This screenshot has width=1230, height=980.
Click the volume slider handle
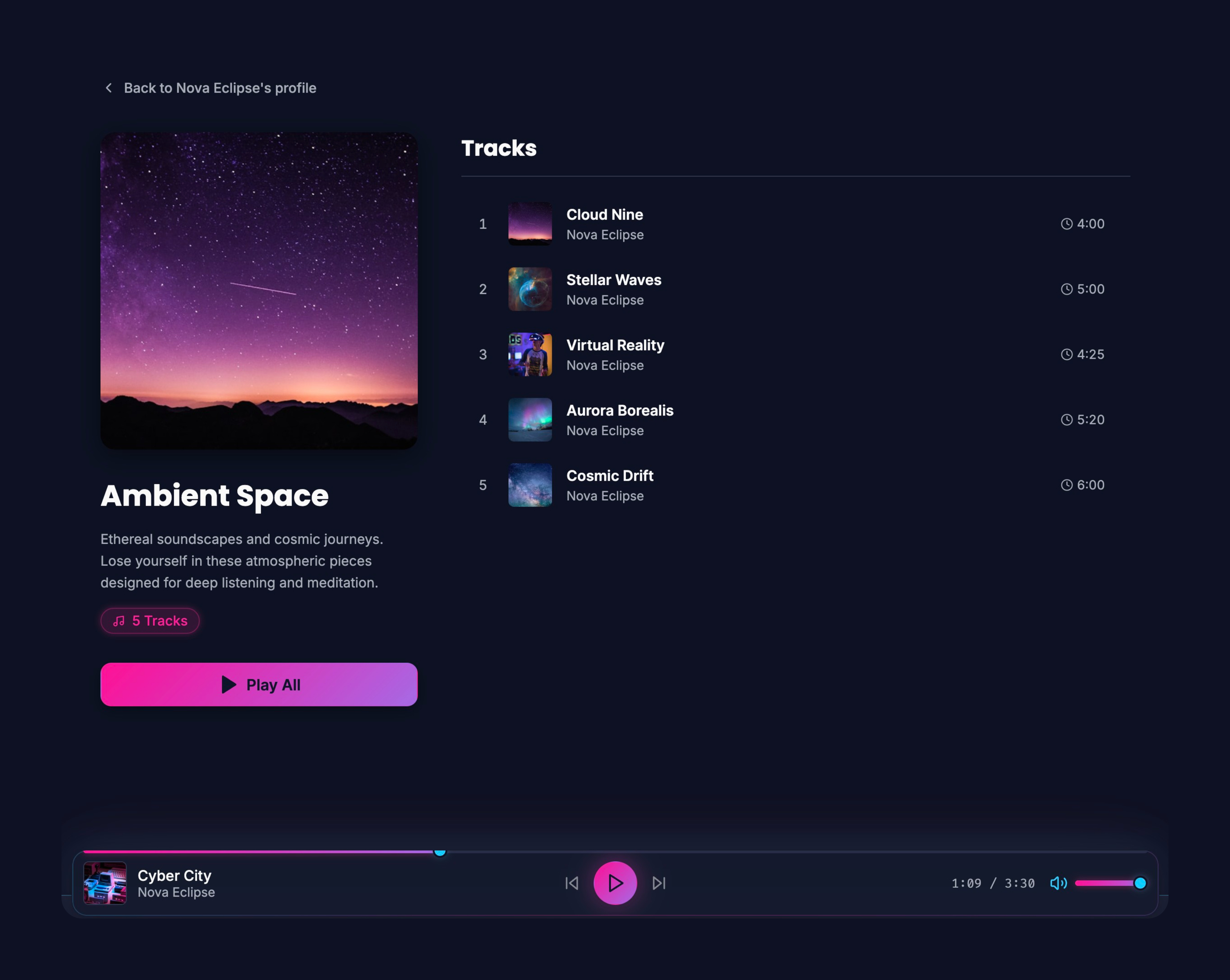1140,883
